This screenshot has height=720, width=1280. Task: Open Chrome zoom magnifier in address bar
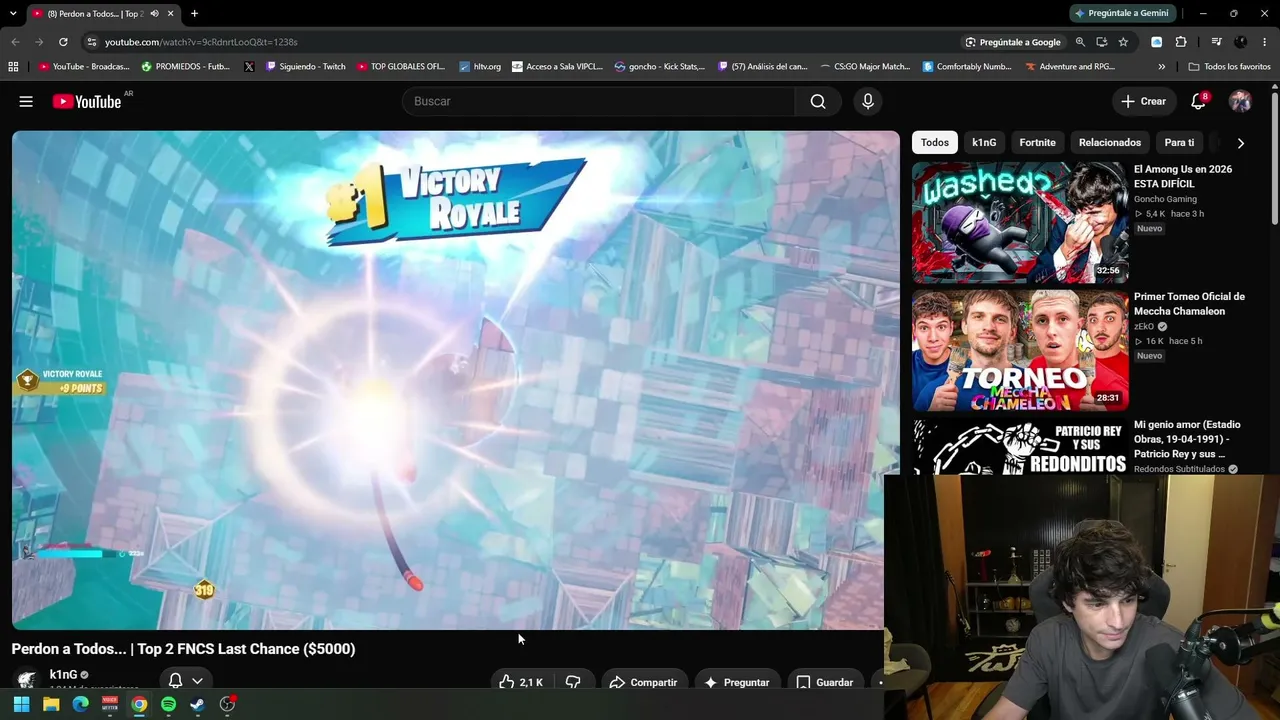(x=1080, y=42)
